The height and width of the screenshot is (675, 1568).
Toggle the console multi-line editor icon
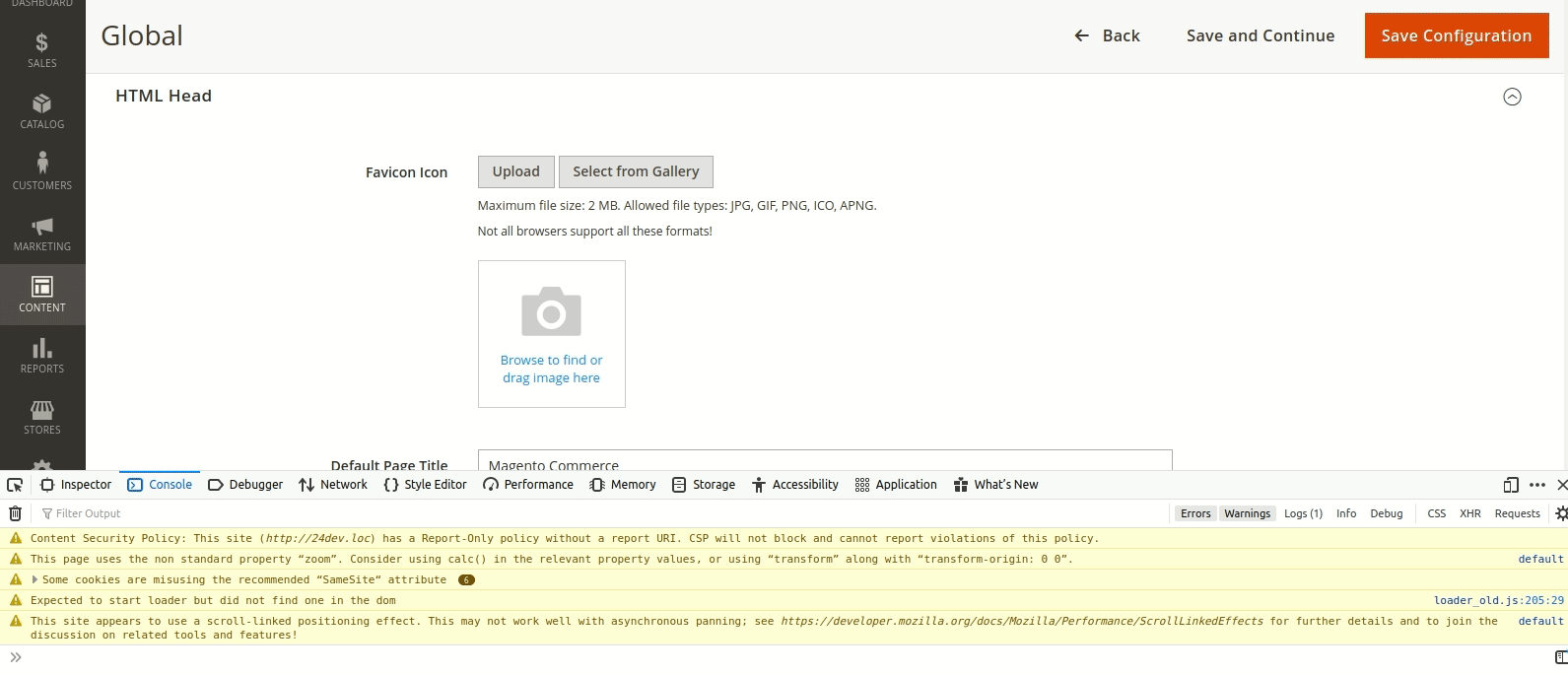pyautogui.click(x=1560, y=657)
